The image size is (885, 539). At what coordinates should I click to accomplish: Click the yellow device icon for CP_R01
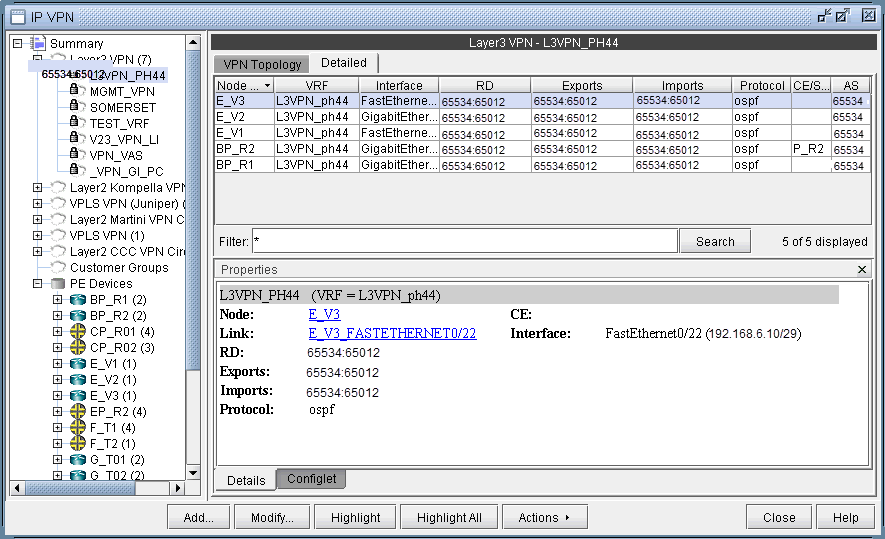(x=77, y=331)
